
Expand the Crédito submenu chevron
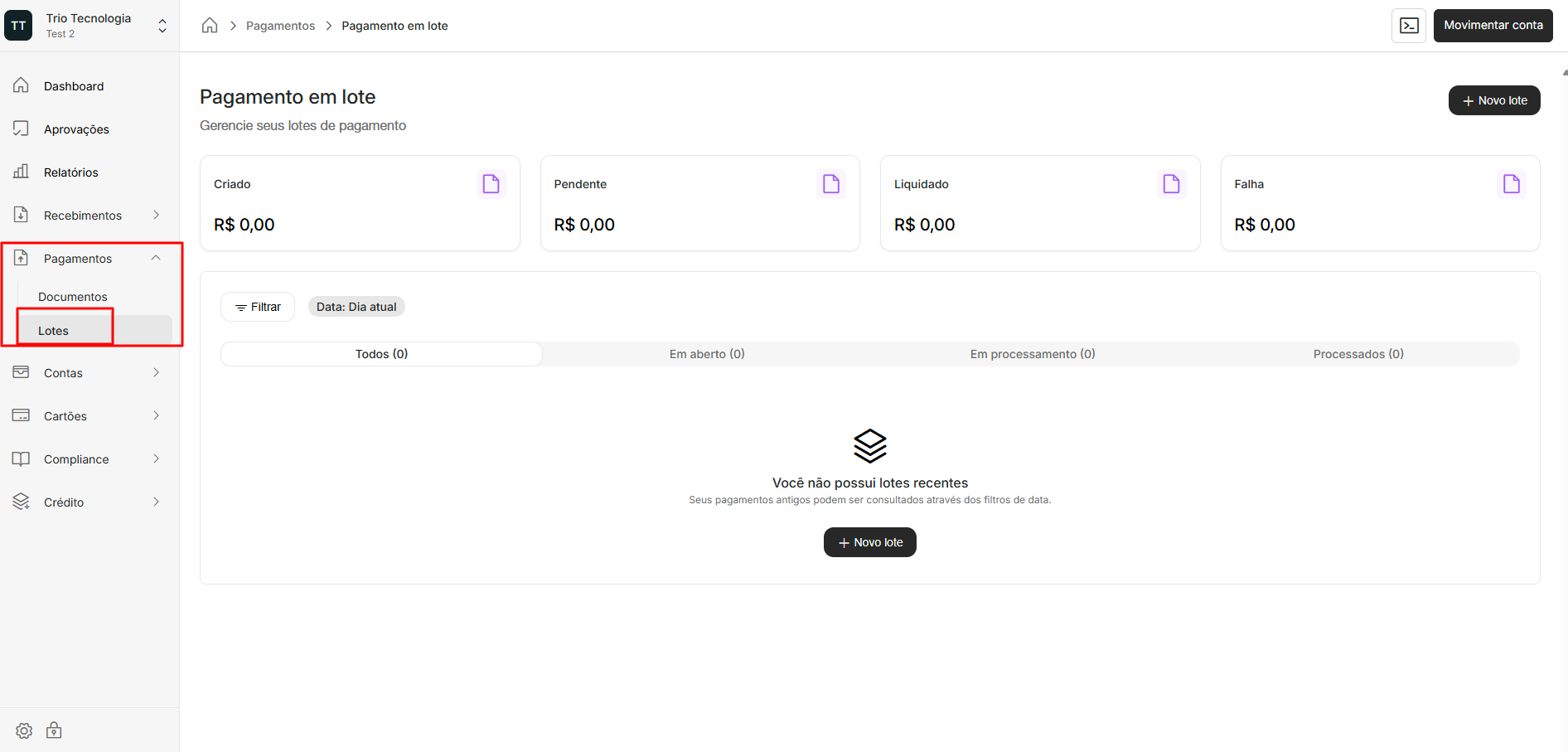[x=156, y=502]
